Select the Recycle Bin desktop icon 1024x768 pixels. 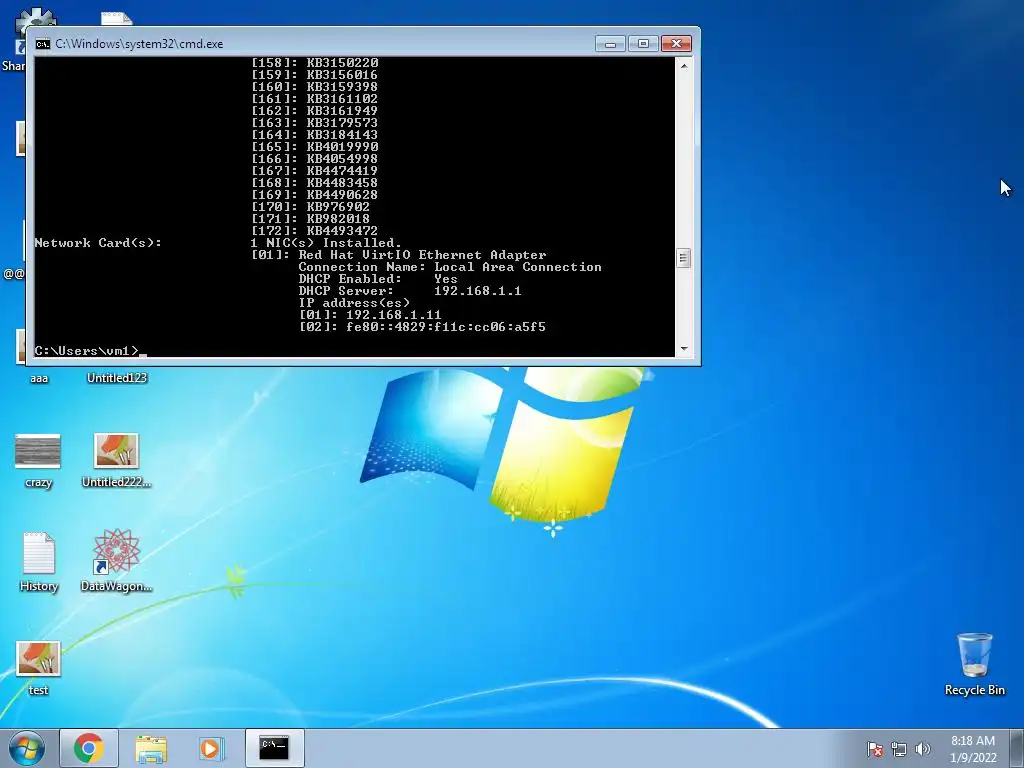pos(974,664)
